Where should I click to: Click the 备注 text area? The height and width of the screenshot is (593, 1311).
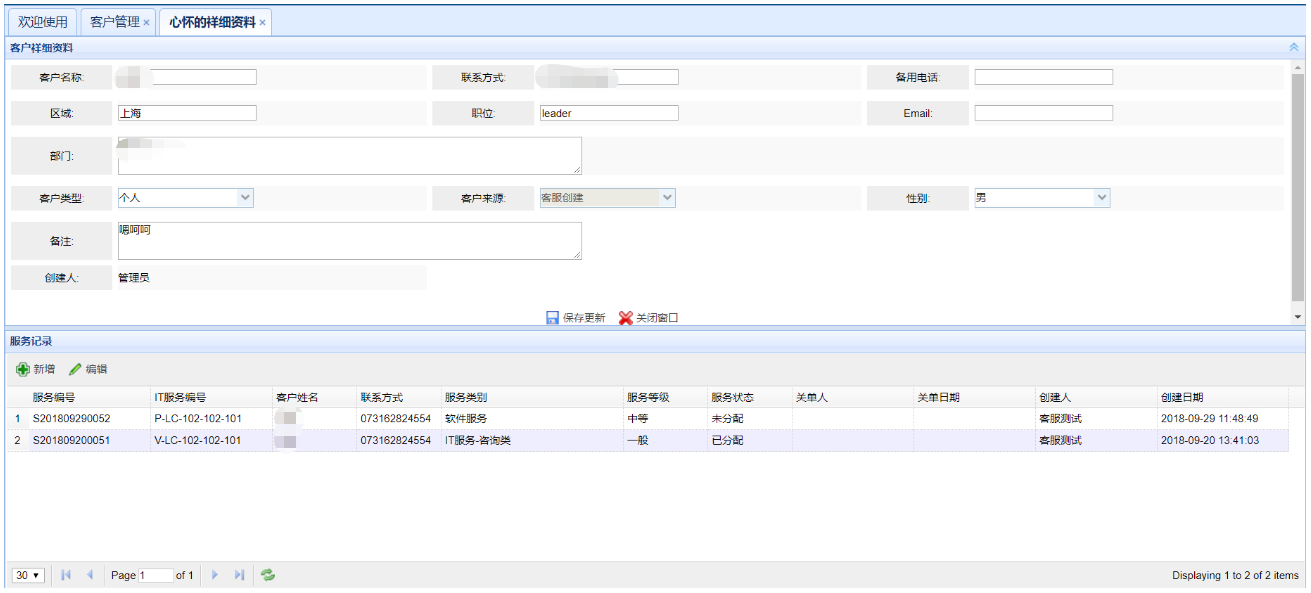[348, 241]
